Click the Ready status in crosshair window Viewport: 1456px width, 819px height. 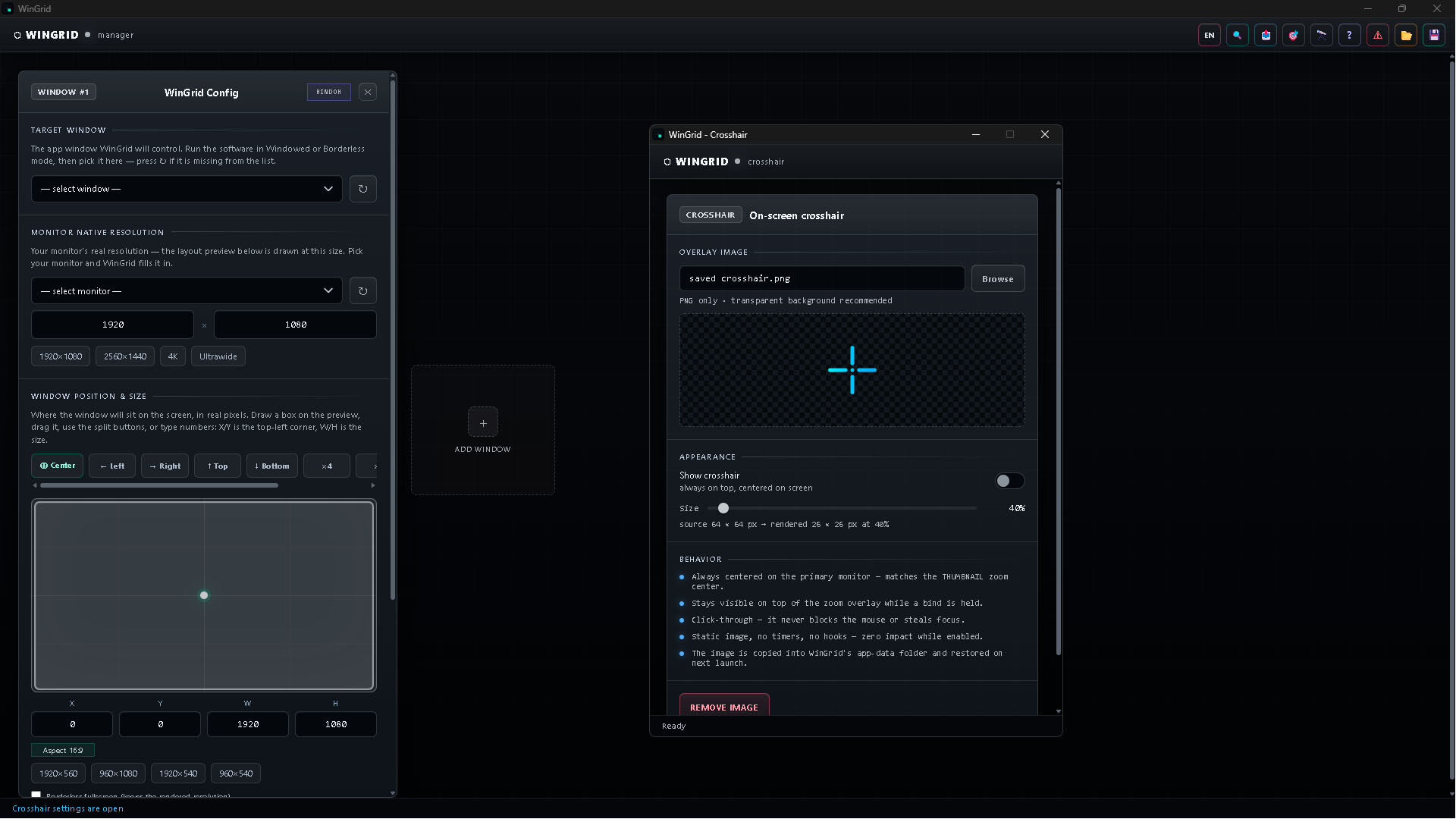(673, 726)
